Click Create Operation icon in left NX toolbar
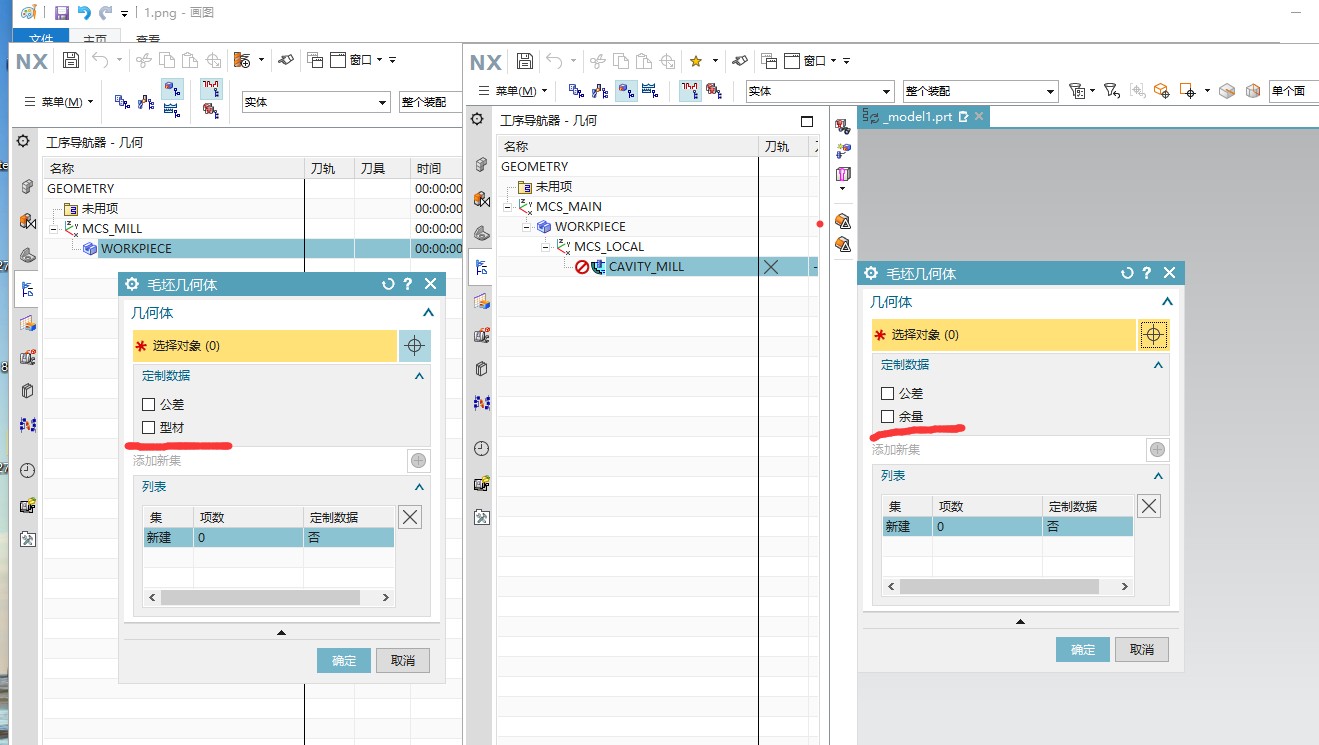Viewport: 1319px width, 745px height. tap(241, 60)
